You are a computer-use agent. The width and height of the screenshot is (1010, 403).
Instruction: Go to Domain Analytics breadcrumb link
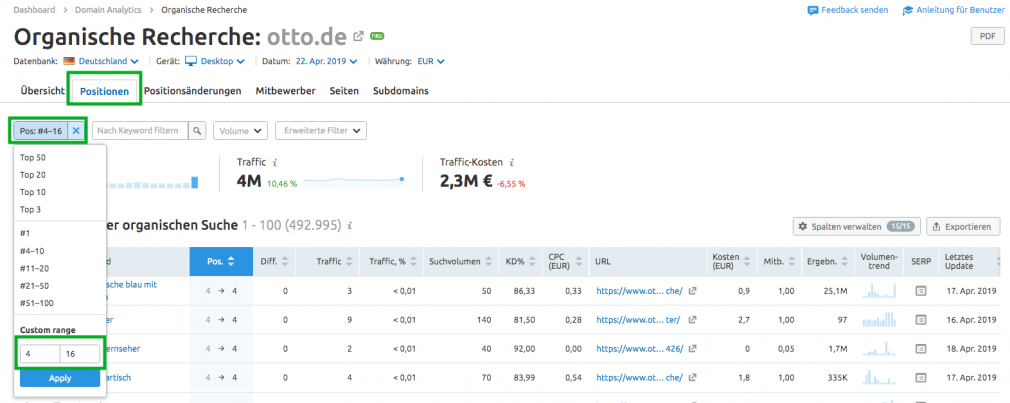pyautogui.click(x=106, y=10)
